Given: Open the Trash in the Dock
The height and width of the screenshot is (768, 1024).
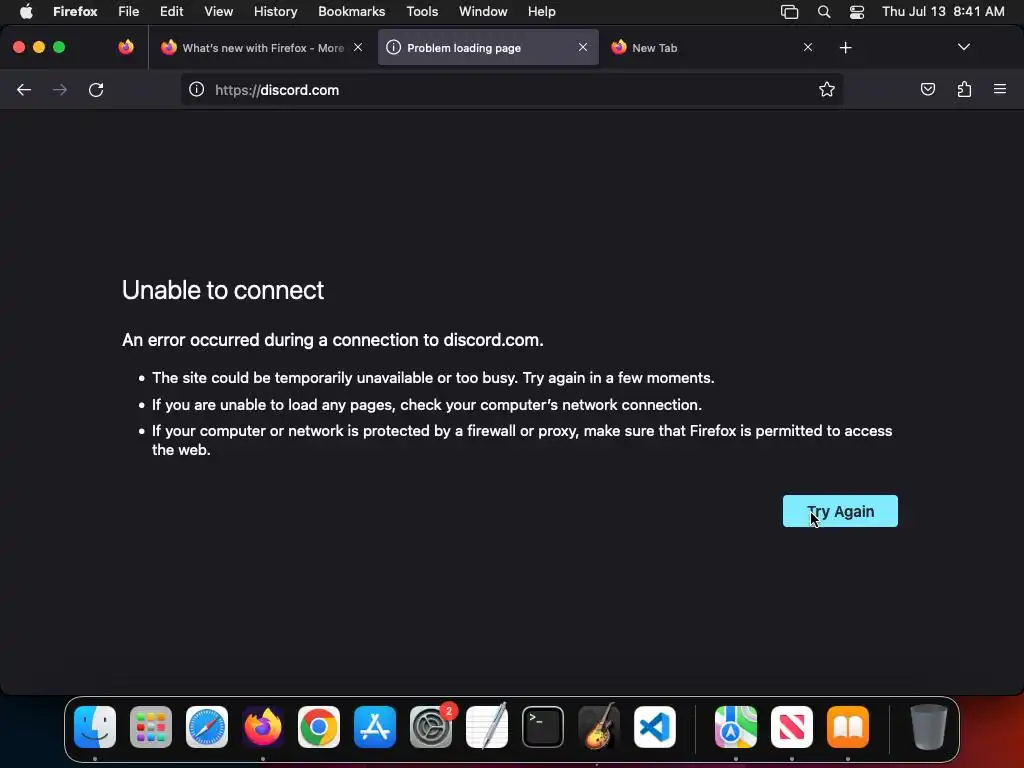Looking at the screenshot, I should pos(928,727).
